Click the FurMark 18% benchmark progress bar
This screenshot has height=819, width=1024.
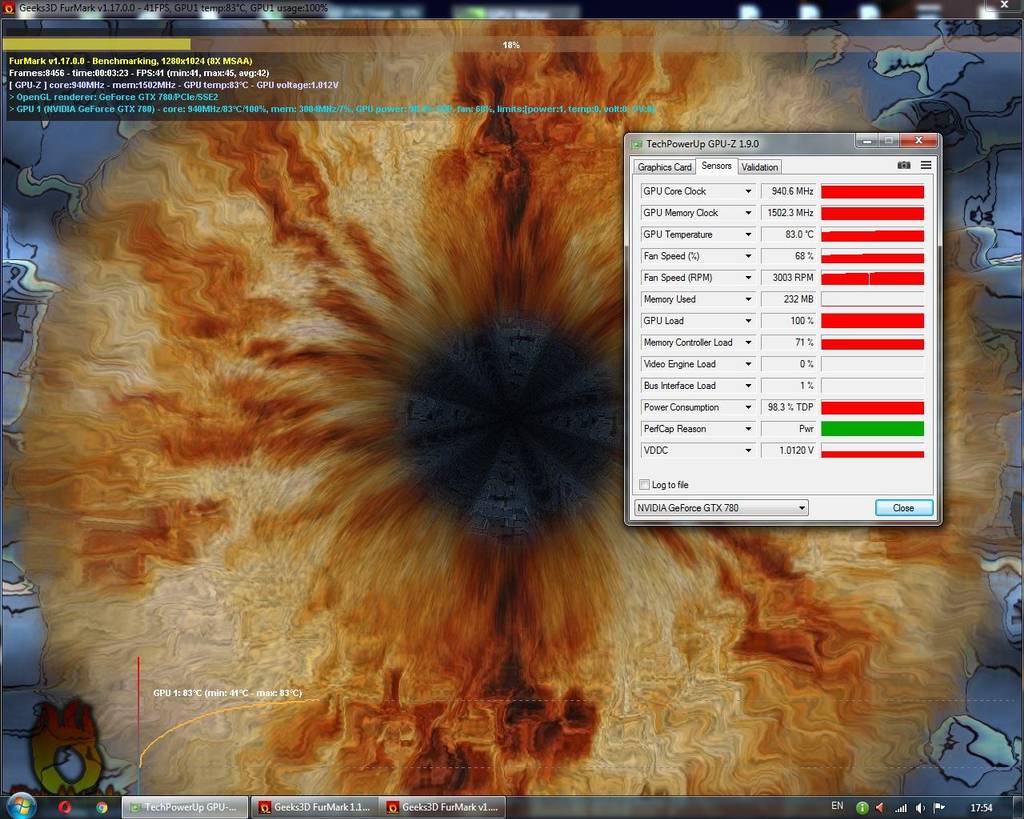511,44
